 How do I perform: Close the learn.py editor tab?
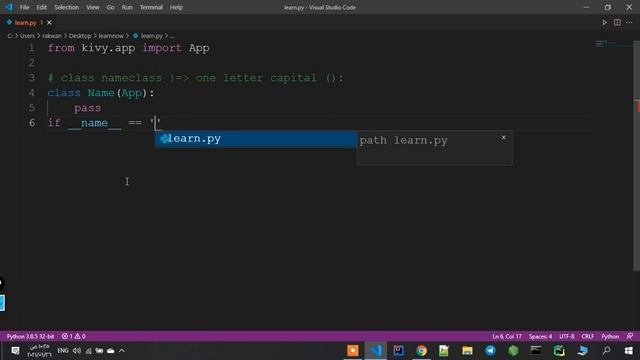tap(49, 23)
